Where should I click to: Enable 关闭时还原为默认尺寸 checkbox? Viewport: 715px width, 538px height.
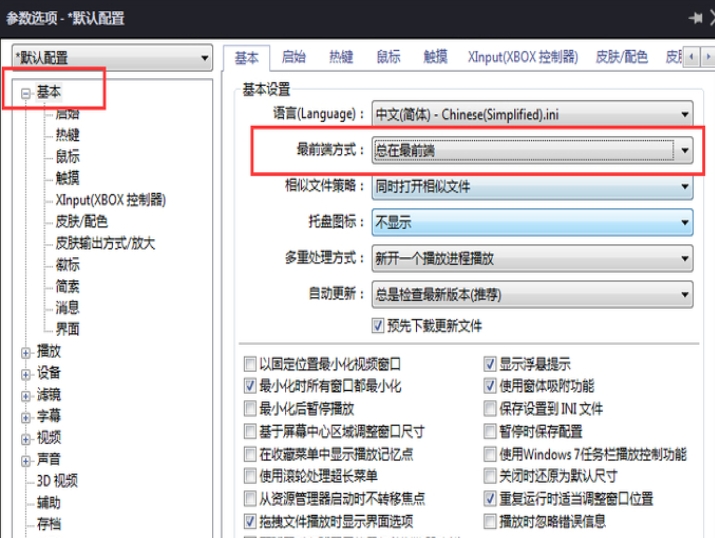coord(490,476)
